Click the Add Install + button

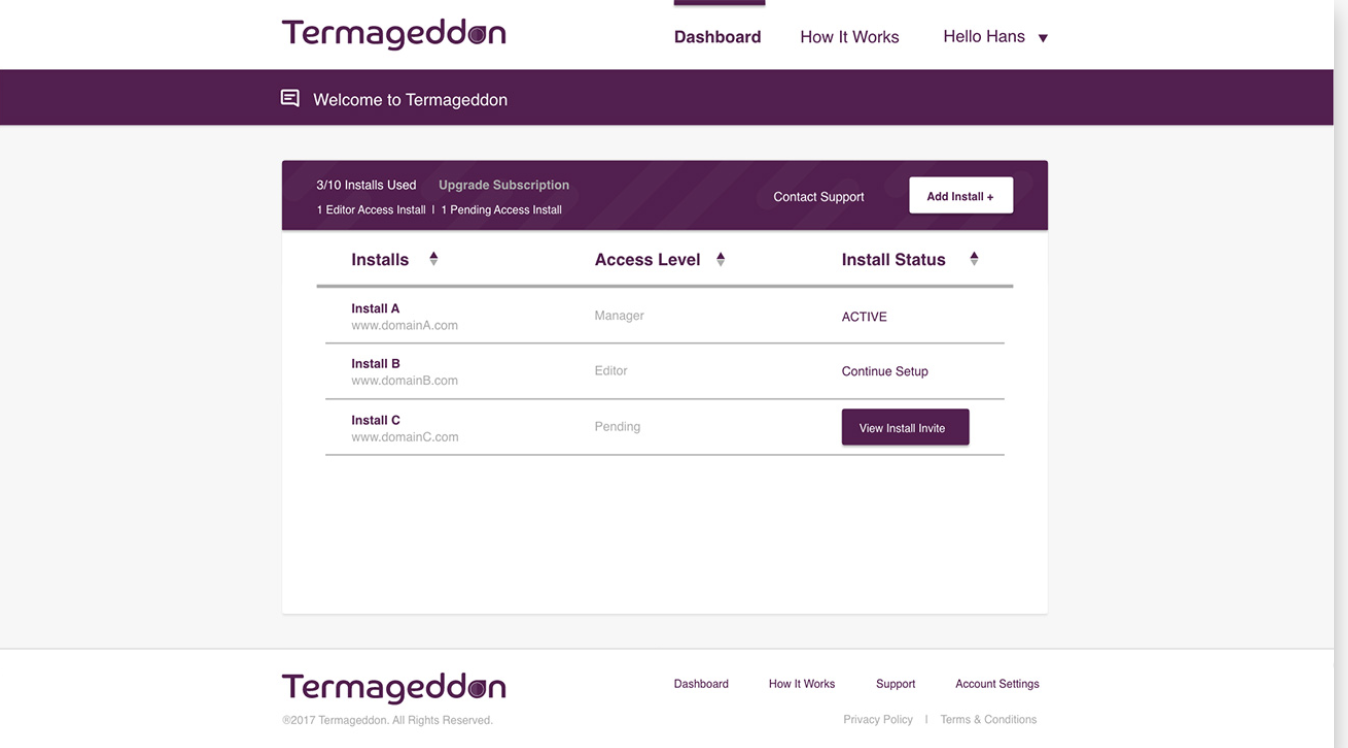pos(960,196)
